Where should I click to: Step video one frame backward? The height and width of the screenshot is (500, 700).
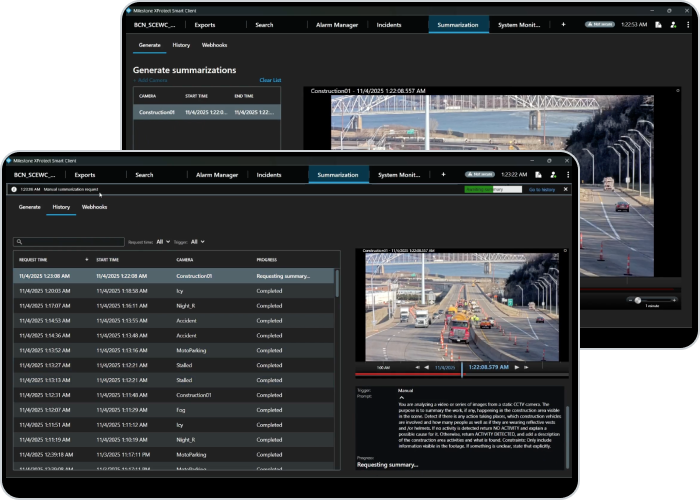426,368
